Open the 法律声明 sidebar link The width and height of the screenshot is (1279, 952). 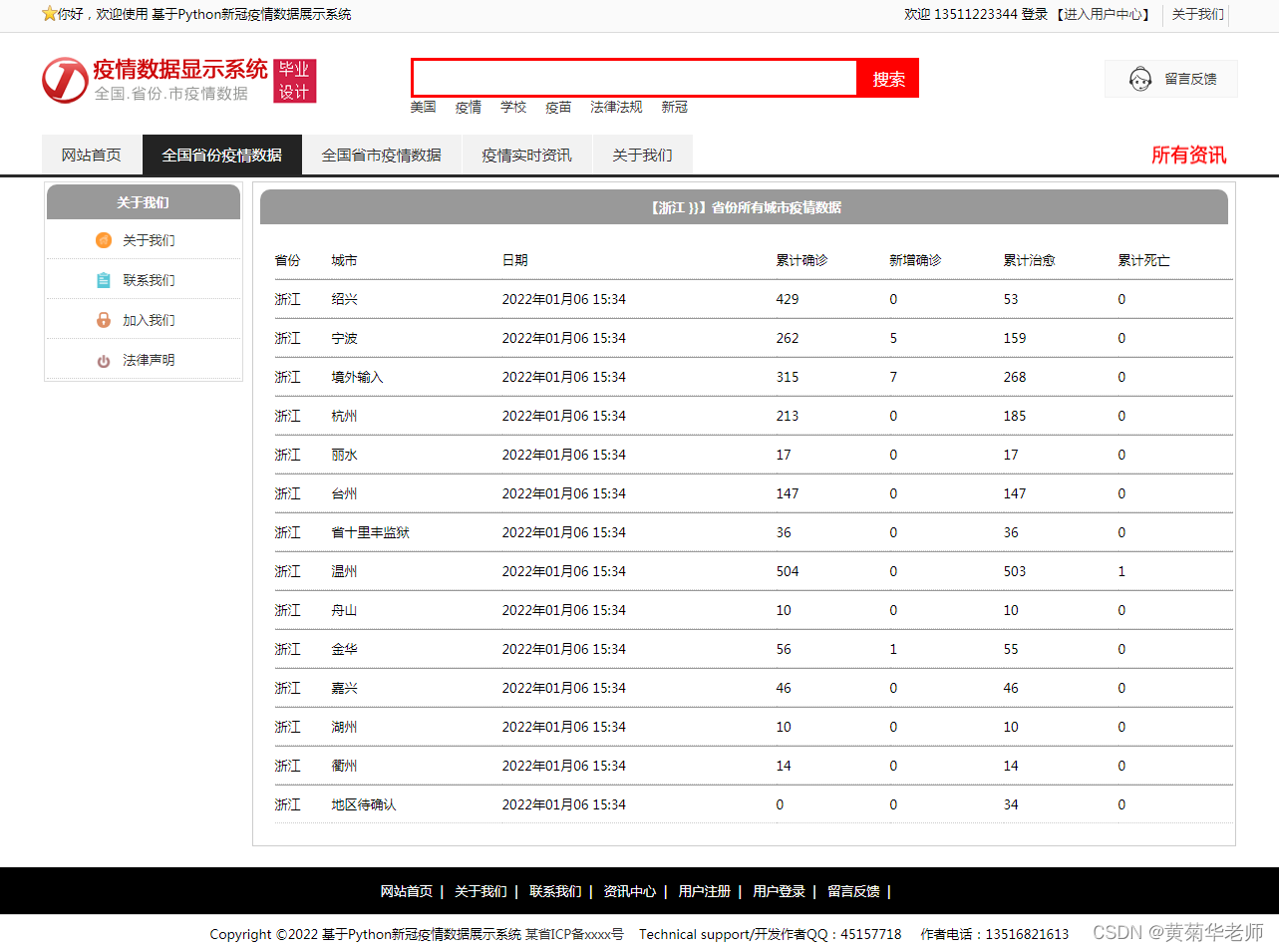pos(149,360)
